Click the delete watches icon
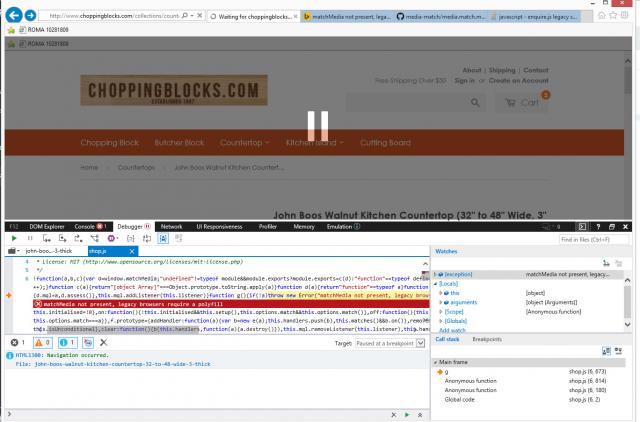Image resolution: width=640 pixels, height=422 pixels. pos(619,264)
